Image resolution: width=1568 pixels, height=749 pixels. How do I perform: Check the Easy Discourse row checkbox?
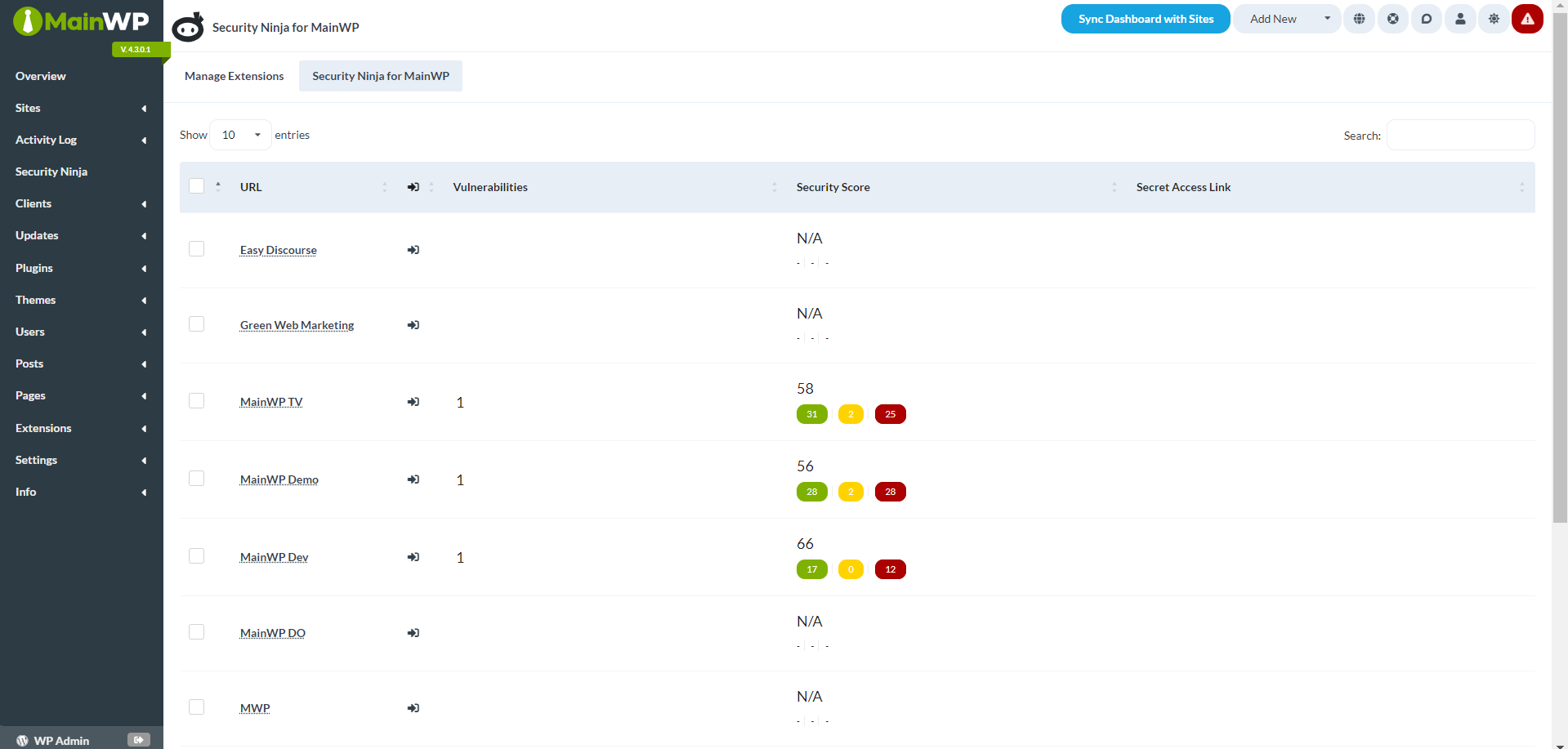pos(196,249)
